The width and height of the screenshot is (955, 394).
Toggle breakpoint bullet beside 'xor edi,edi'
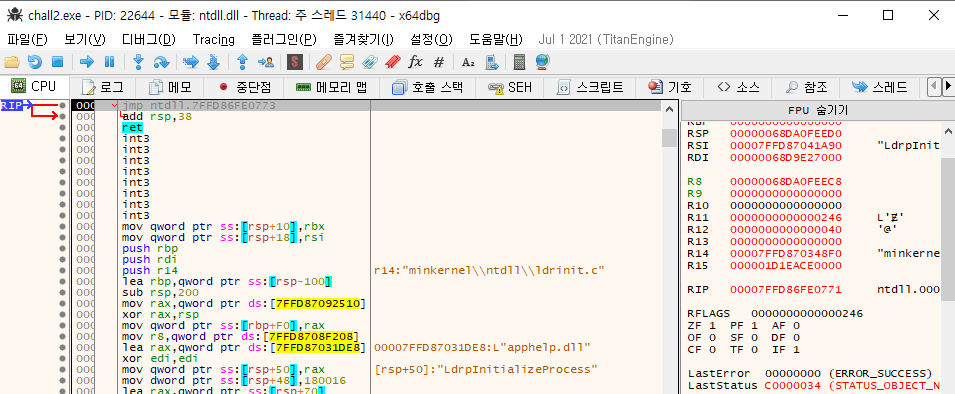[62, 359]
